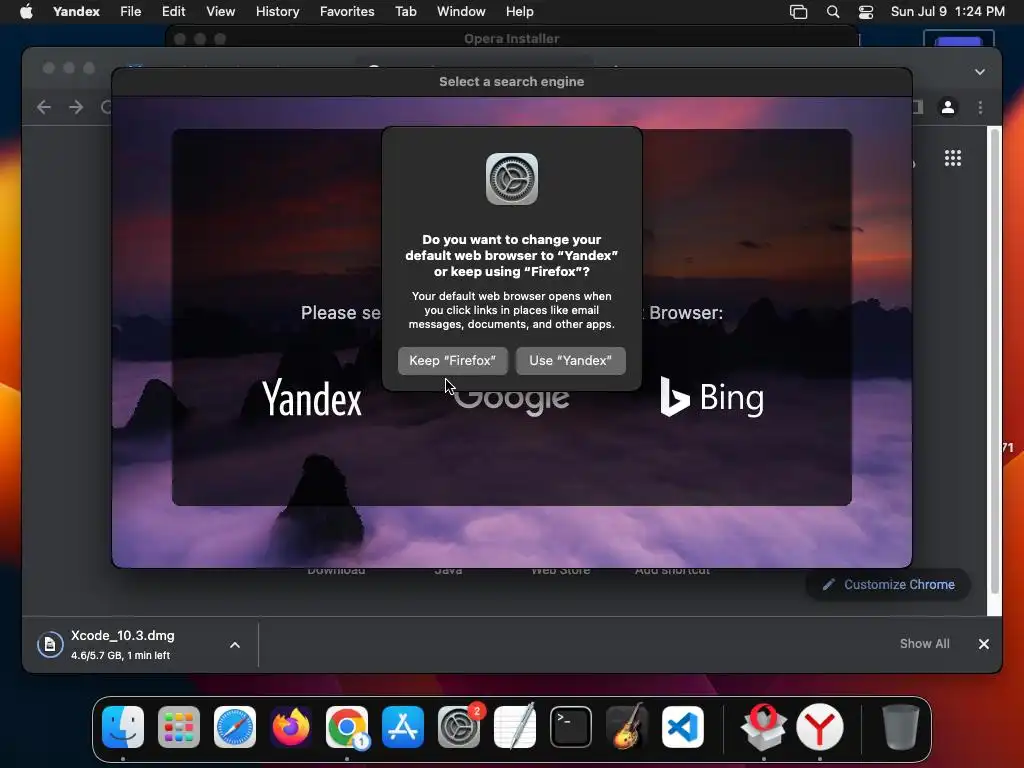Click Chrome page vertical scrollbar
This screenshot has height=768, width=1024.
tap(995, 360)
